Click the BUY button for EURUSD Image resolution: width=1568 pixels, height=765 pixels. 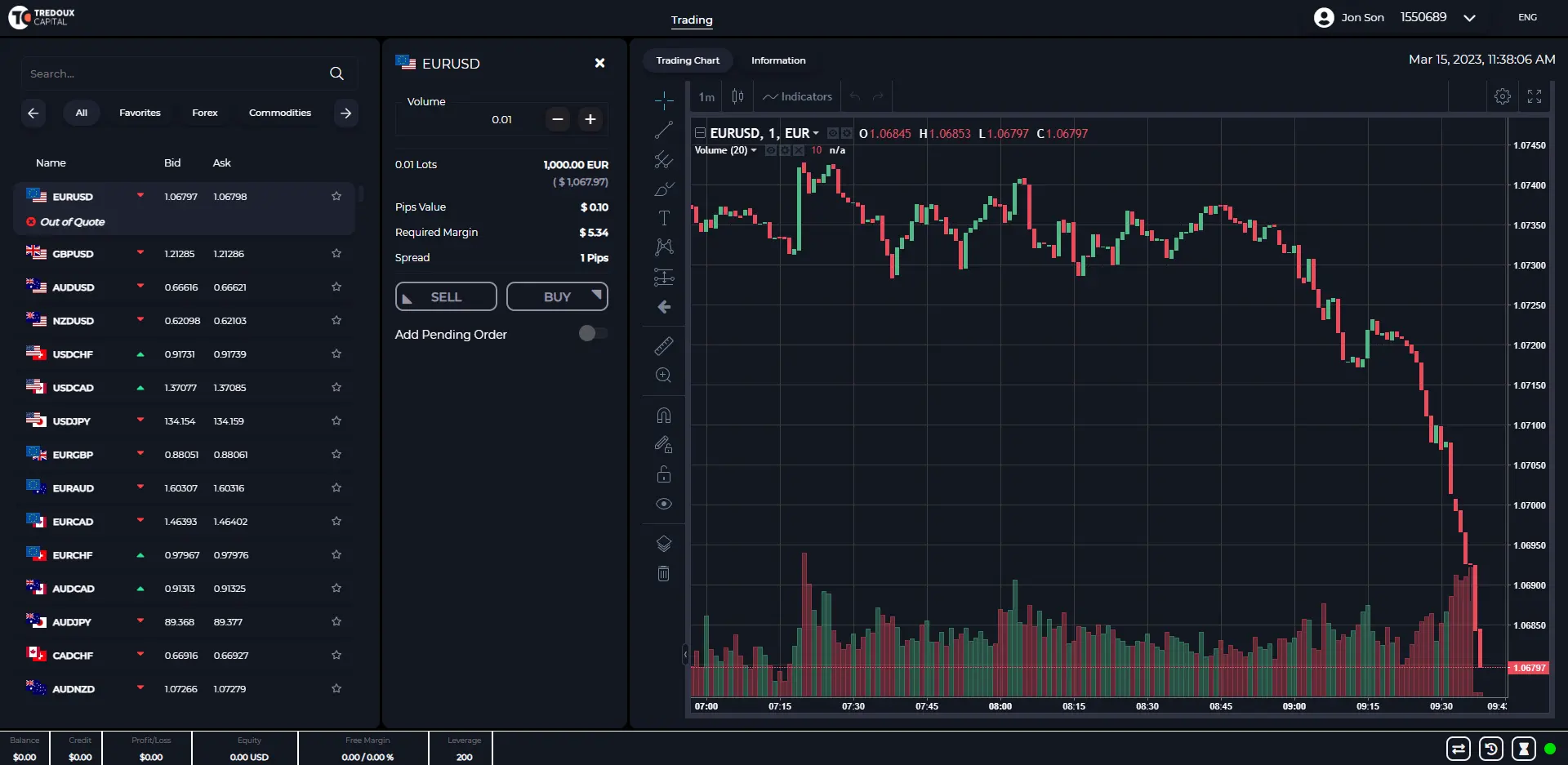pyautogui.click(x=557, y=296)
